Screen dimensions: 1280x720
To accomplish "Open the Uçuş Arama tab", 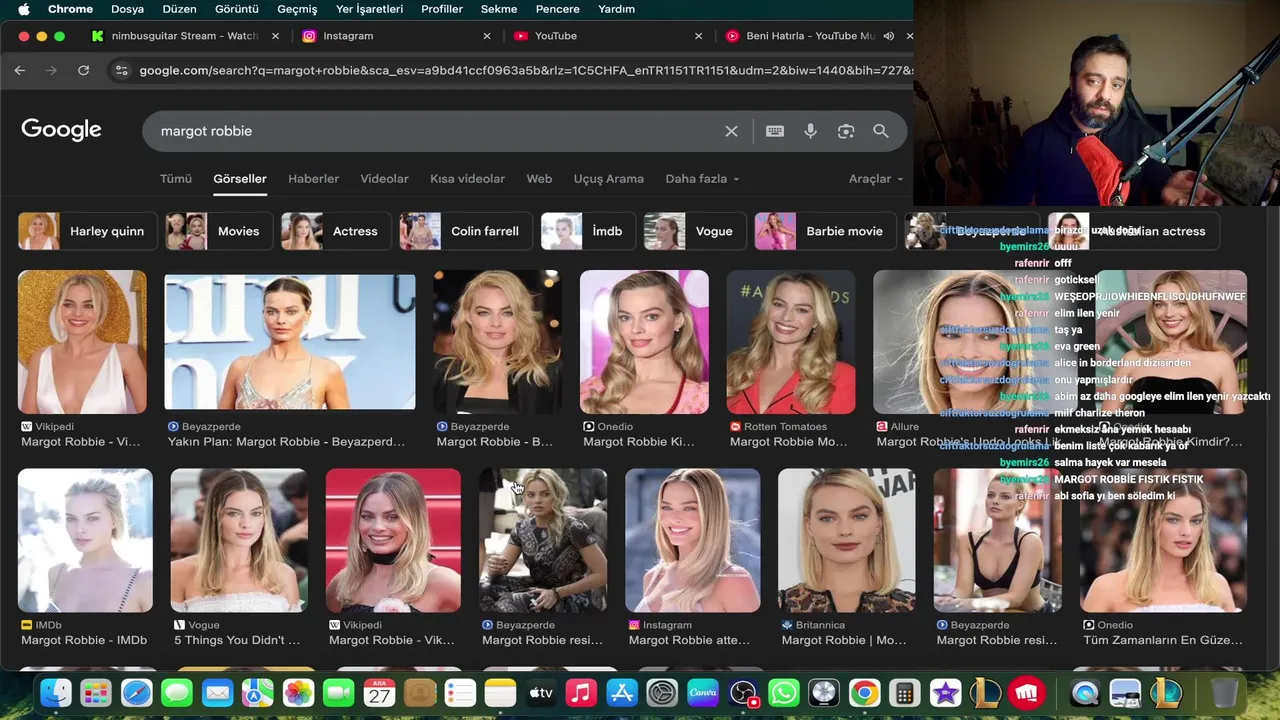I will point(608,179).
